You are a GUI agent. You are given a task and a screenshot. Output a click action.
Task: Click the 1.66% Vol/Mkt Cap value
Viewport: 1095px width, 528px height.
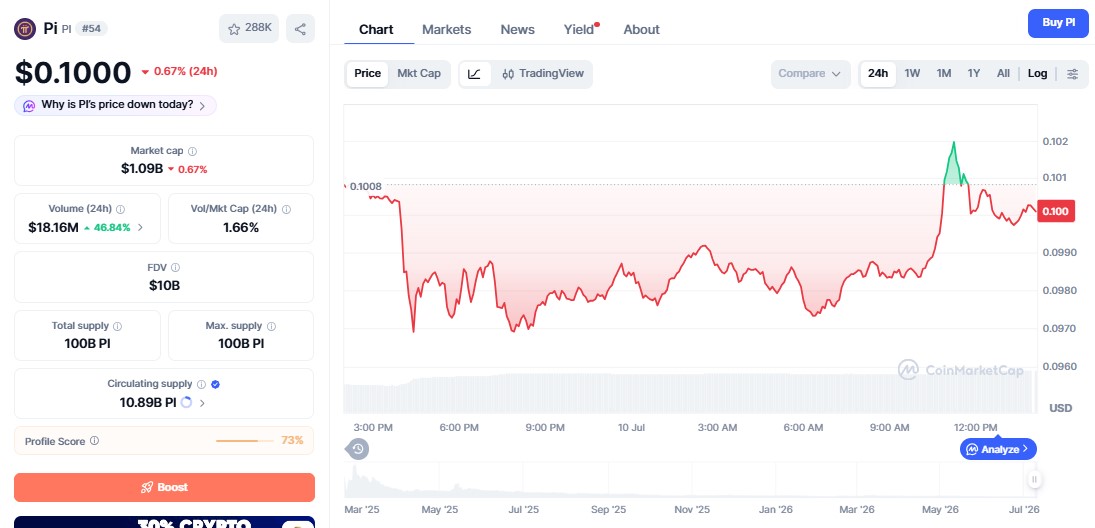point(241,227)
